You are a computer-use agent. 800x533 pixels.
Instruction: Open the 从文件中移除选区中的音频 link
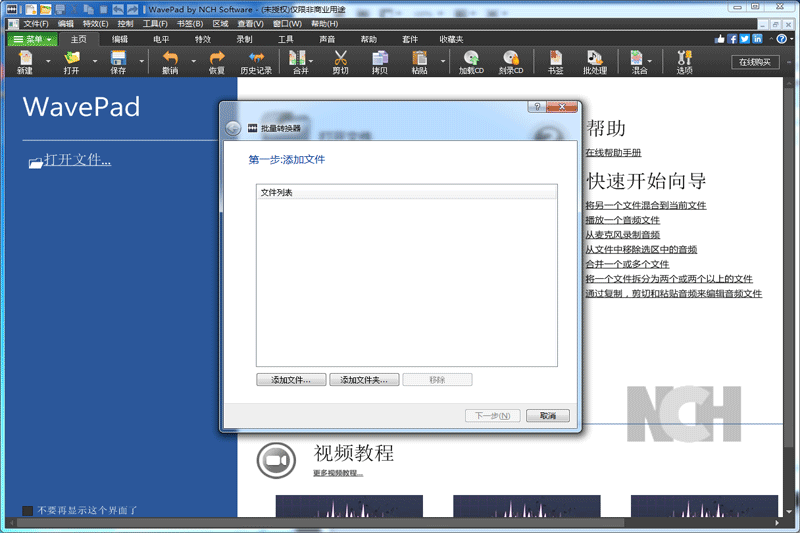point(641,249)
